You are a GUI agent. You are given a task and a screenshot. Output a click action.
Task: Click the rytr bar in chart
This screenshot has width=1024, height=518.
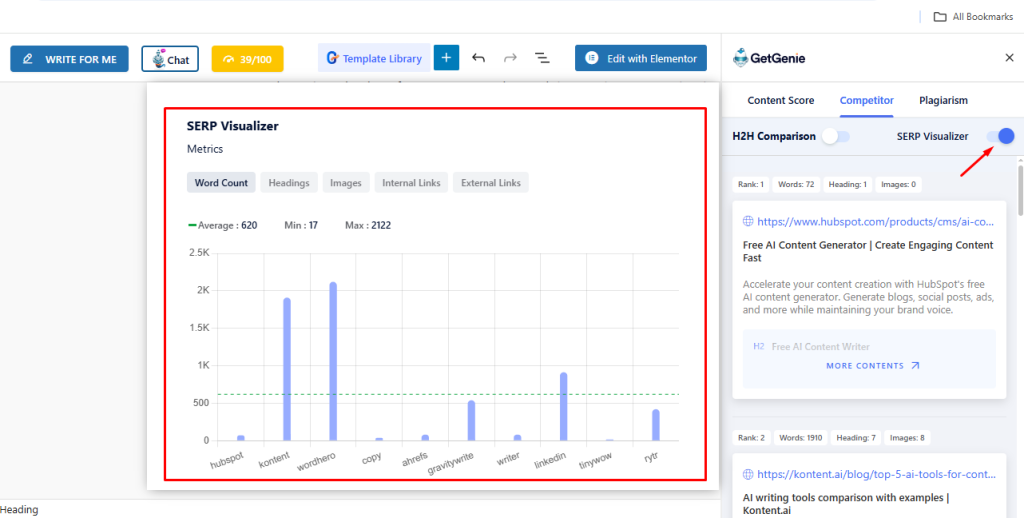coord(656,425)
